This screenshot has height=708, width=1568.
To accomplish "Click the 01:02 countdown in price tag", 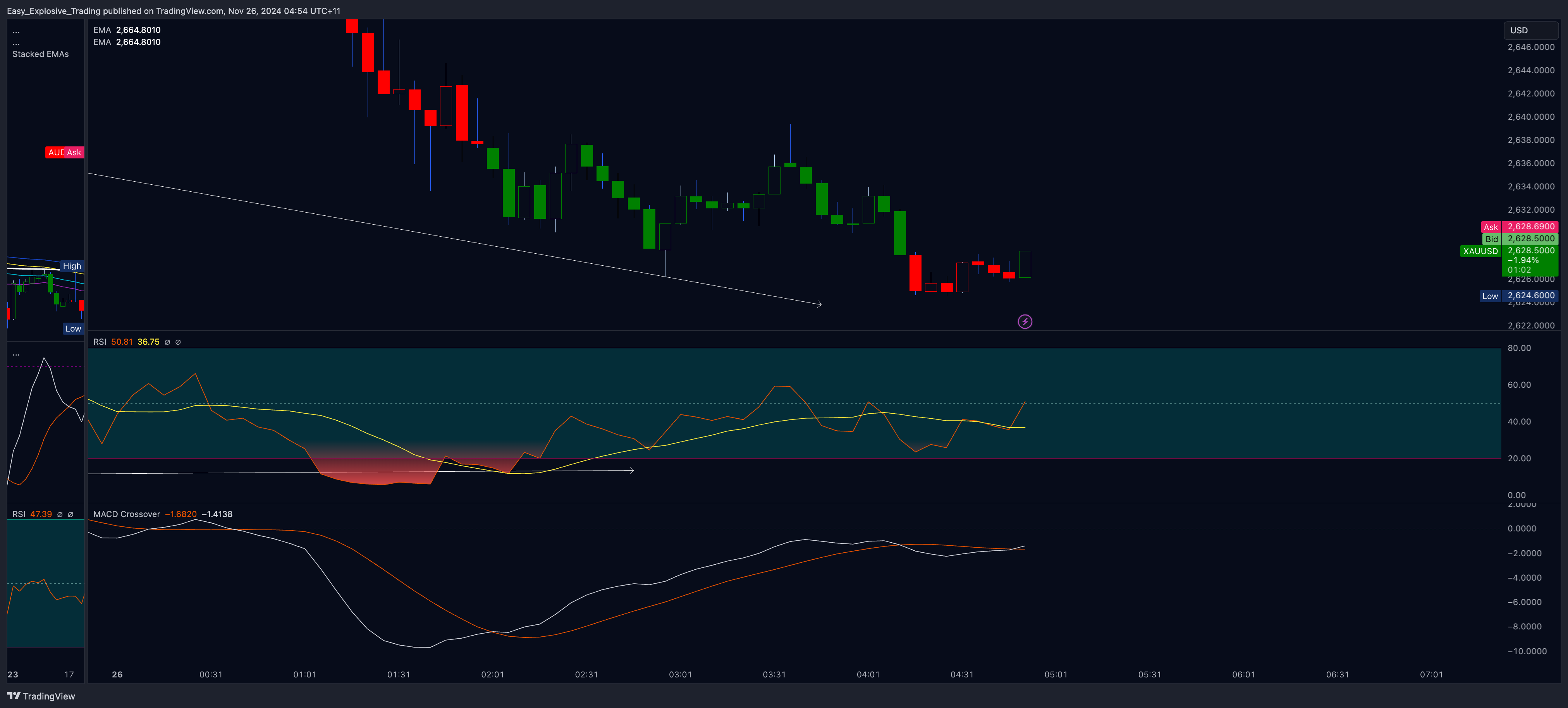I will click(1519, 270).
